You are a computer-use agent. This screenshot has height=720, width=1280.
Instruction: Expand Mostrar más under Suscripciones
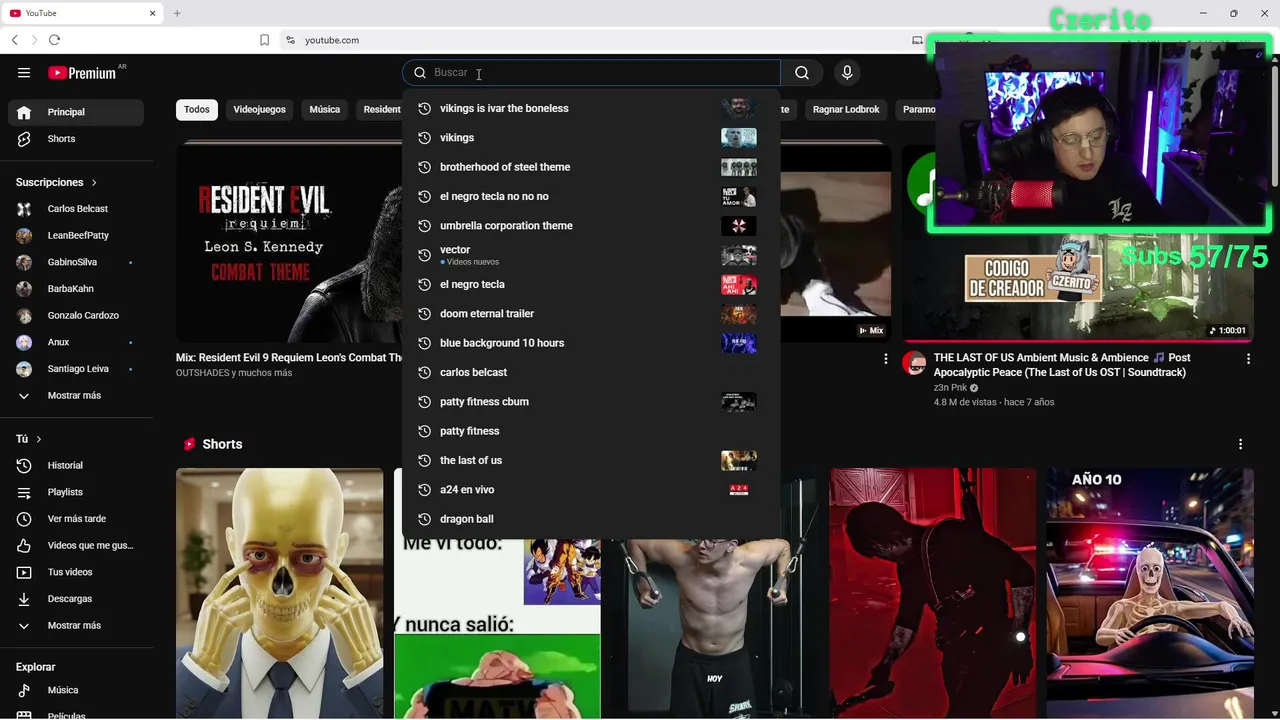click(76, 395)
